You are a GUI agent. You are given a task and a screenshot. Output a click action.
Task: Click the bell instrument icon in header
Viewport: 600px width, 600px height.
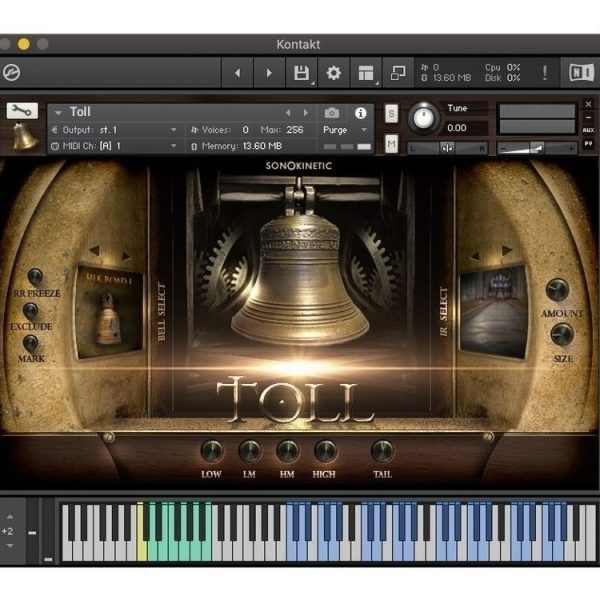24,136
